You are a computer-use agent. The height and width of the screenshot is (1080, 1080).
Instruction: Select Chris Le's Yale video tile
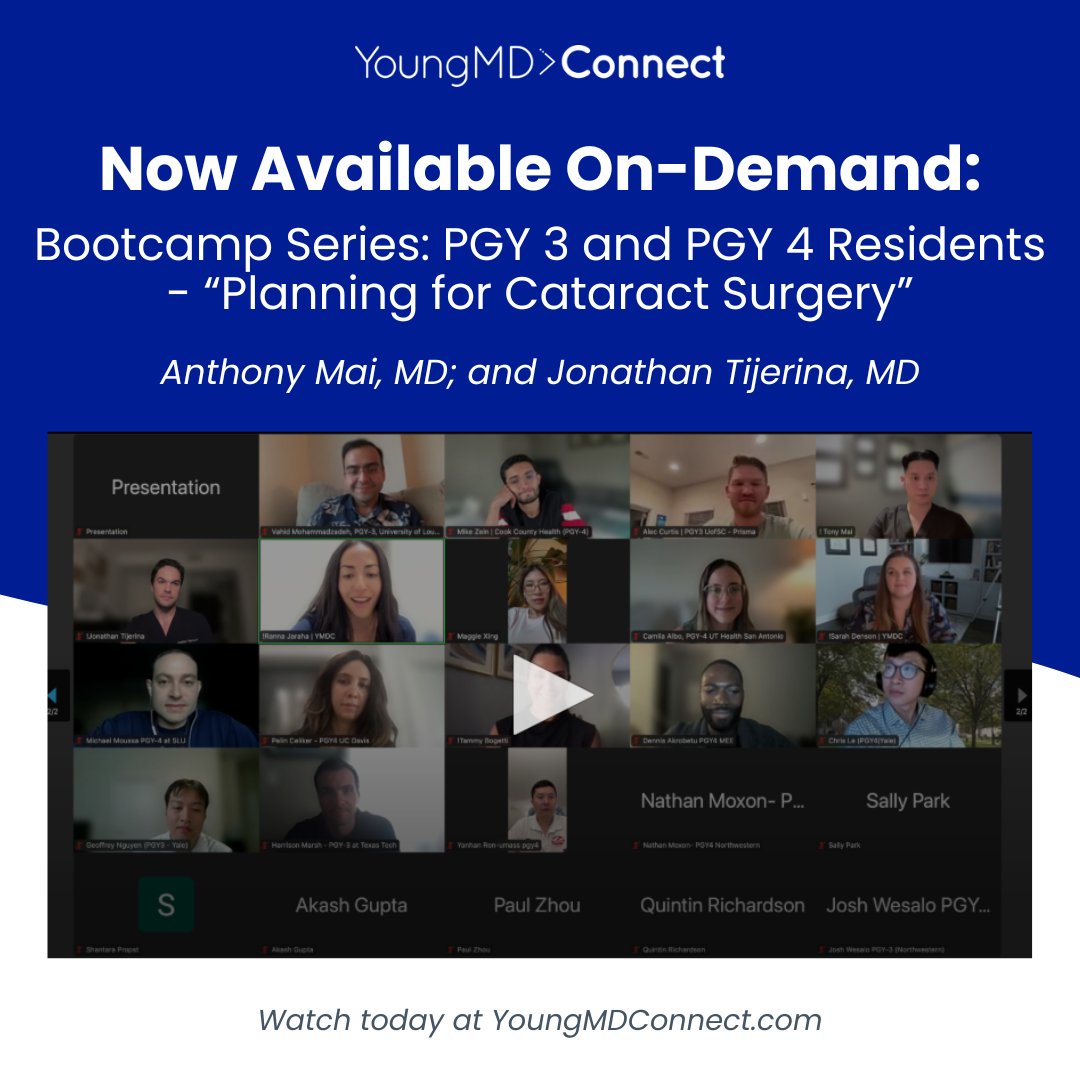pos(908,696)
